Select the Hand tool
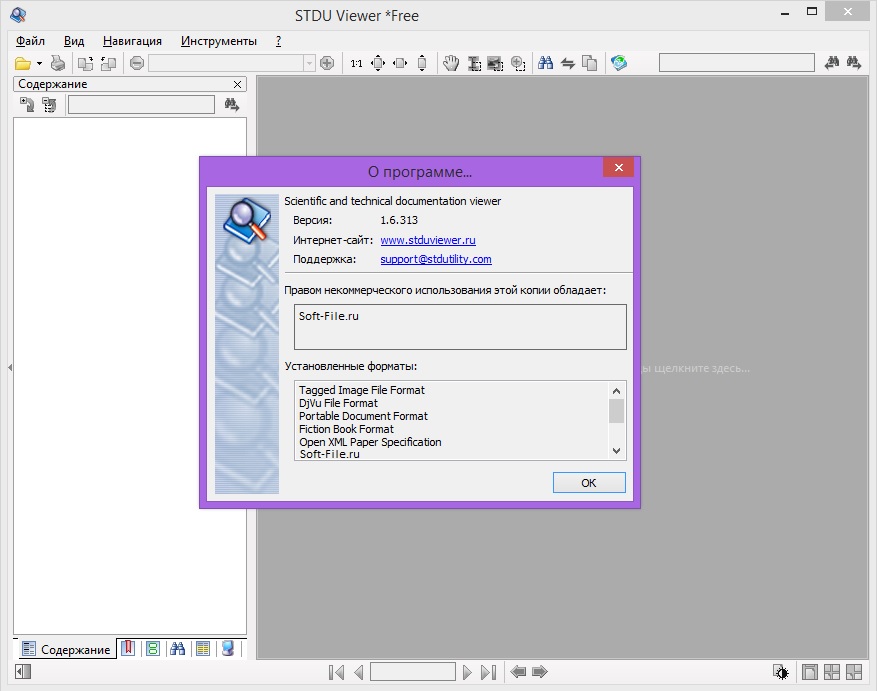Screen dimensions: 878x691 click(x=451, y=63)
